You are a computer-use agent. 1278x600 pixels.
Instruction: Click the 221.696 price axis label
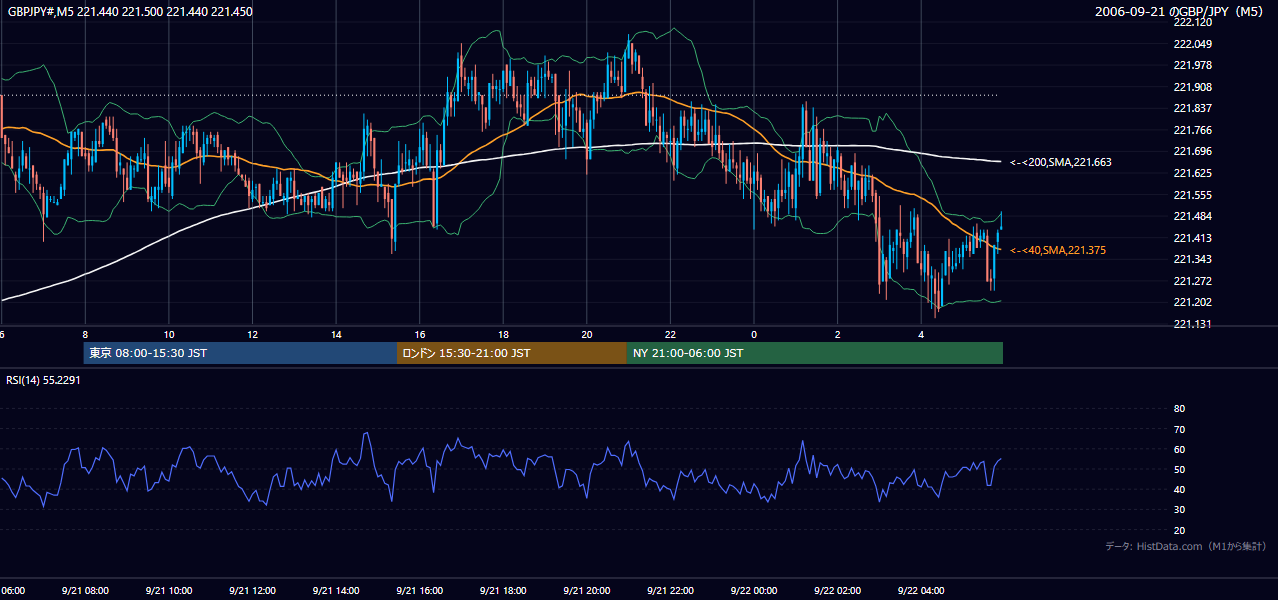click(x=1192, y=151)
